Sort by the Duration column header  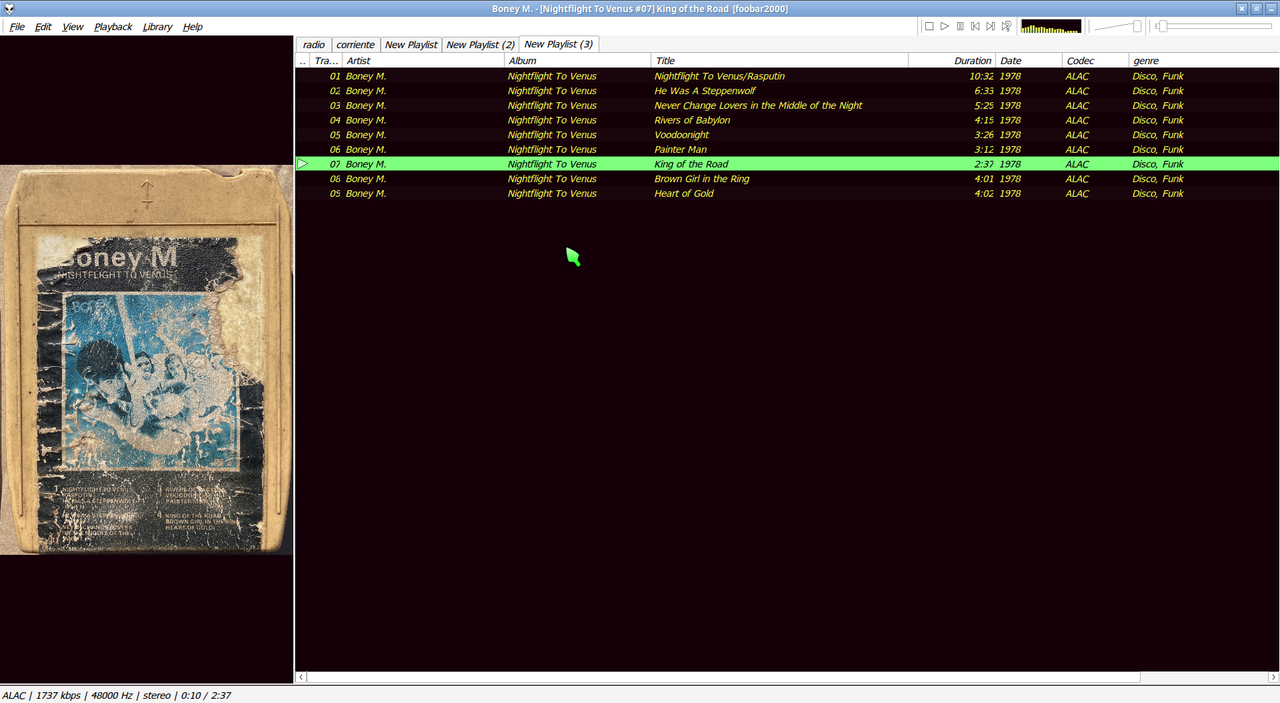952,61
